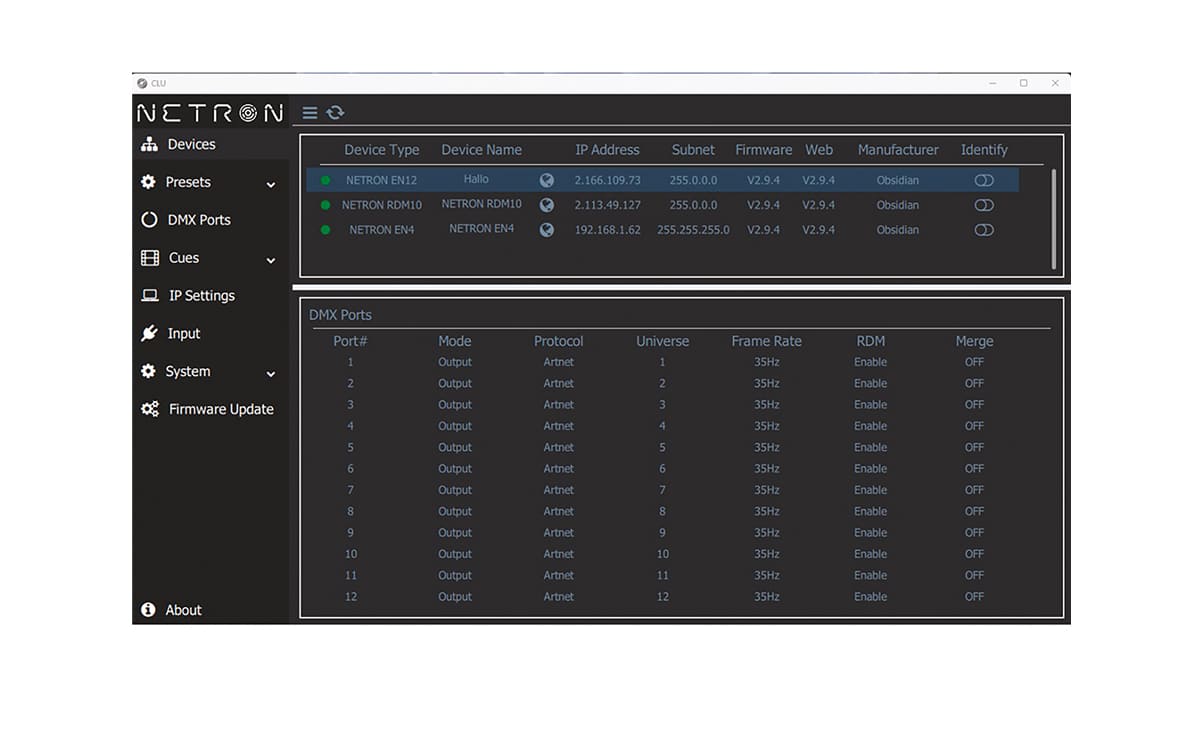Open the Firmware Update menu item
This screenshot has height=750, width=1200.
coord(221,409)
